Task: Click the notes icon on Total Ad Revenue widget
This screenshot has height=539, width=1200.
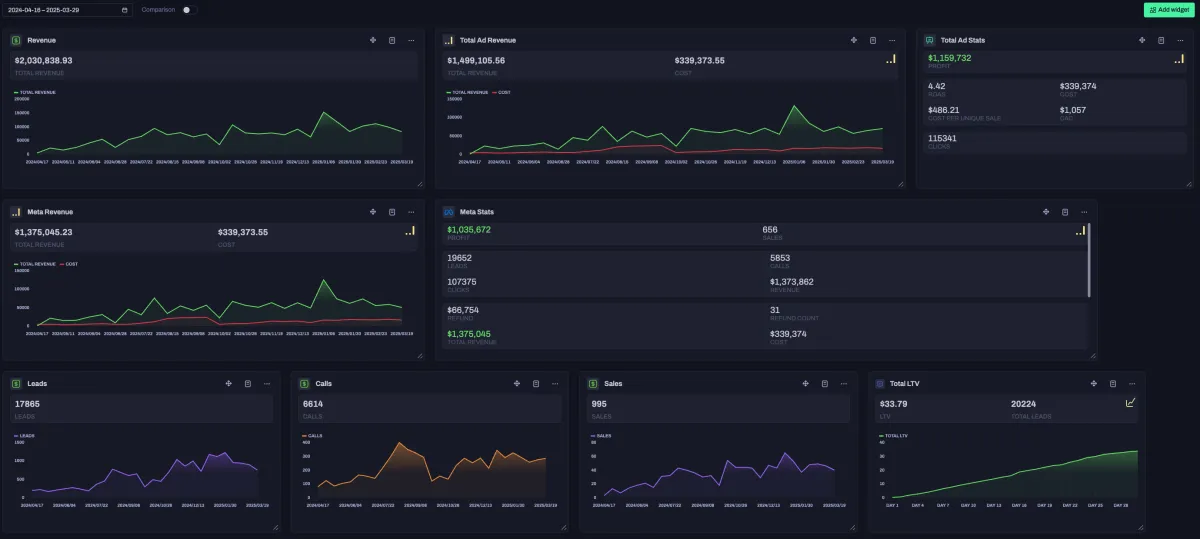Action: pyautogui.click(x=873, y=41)
